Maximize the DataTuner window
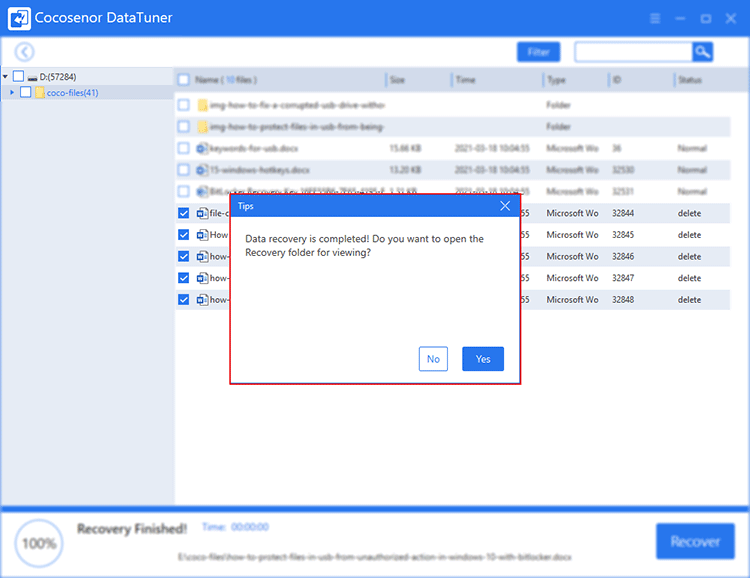This screenshot has height=578, width=750. click(x=706, y=19)
